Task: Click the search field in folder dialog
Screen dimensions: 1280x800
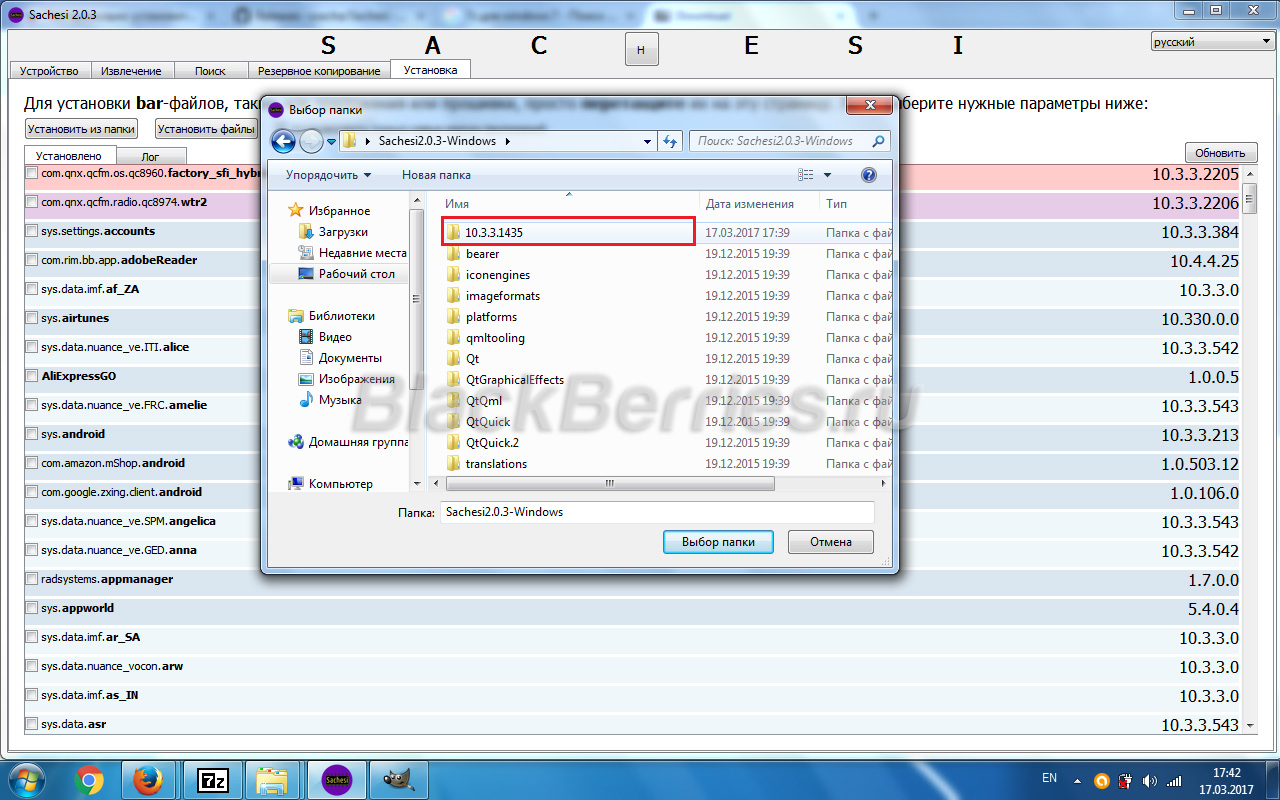Action: pyautogui.click(x=790, y=141)
